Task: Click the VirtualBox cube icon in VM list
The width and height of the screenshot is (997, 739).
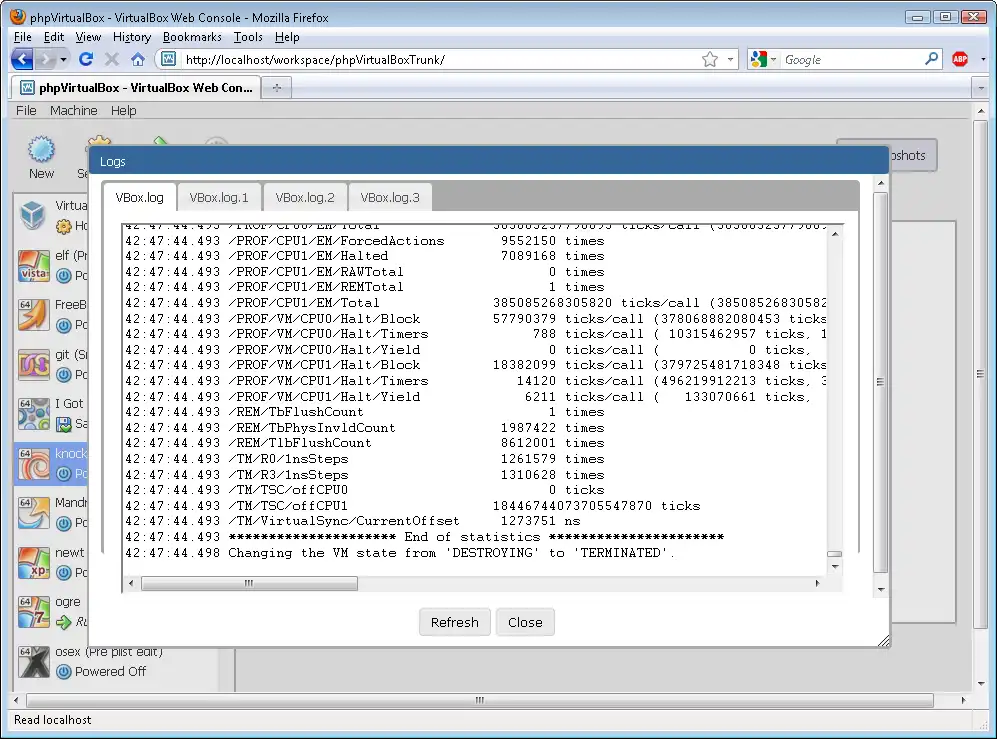Action: pos(32,215)
